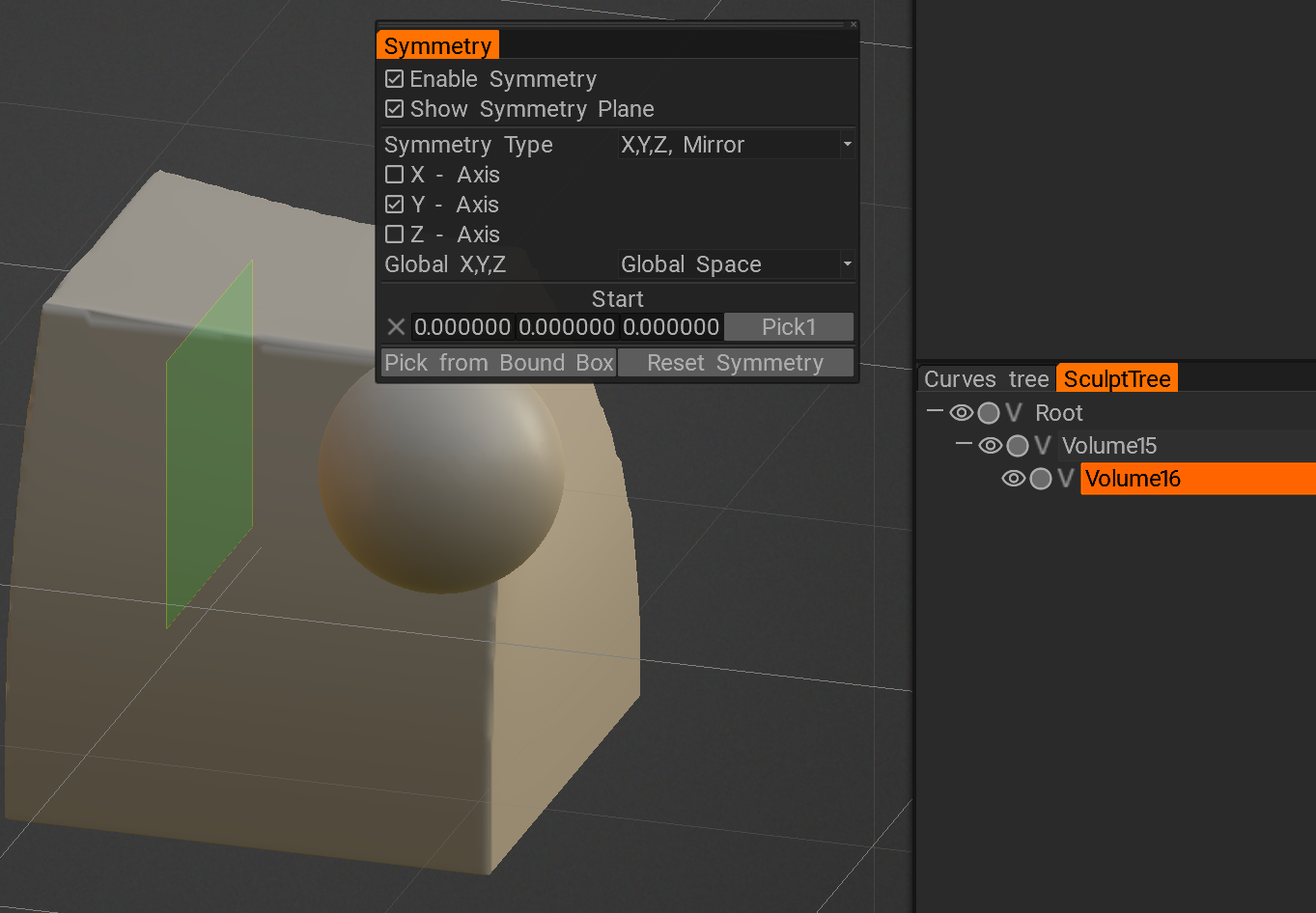Screen dimensions: 1316x913
Task: Enable X - Axis symmetry
Action: click(x=394, y=175)
